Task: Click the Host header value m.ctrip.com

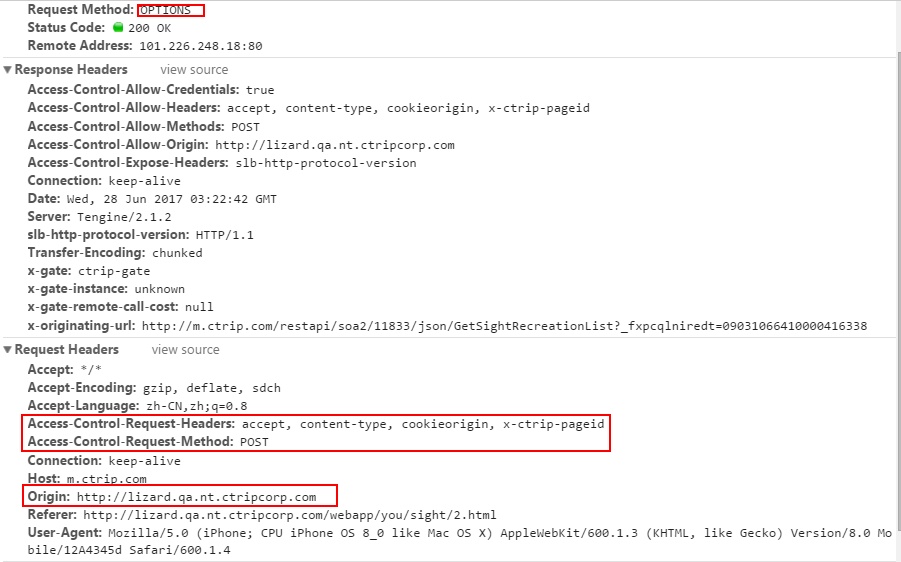Action: pyautogui.click(x=100, y=479)
